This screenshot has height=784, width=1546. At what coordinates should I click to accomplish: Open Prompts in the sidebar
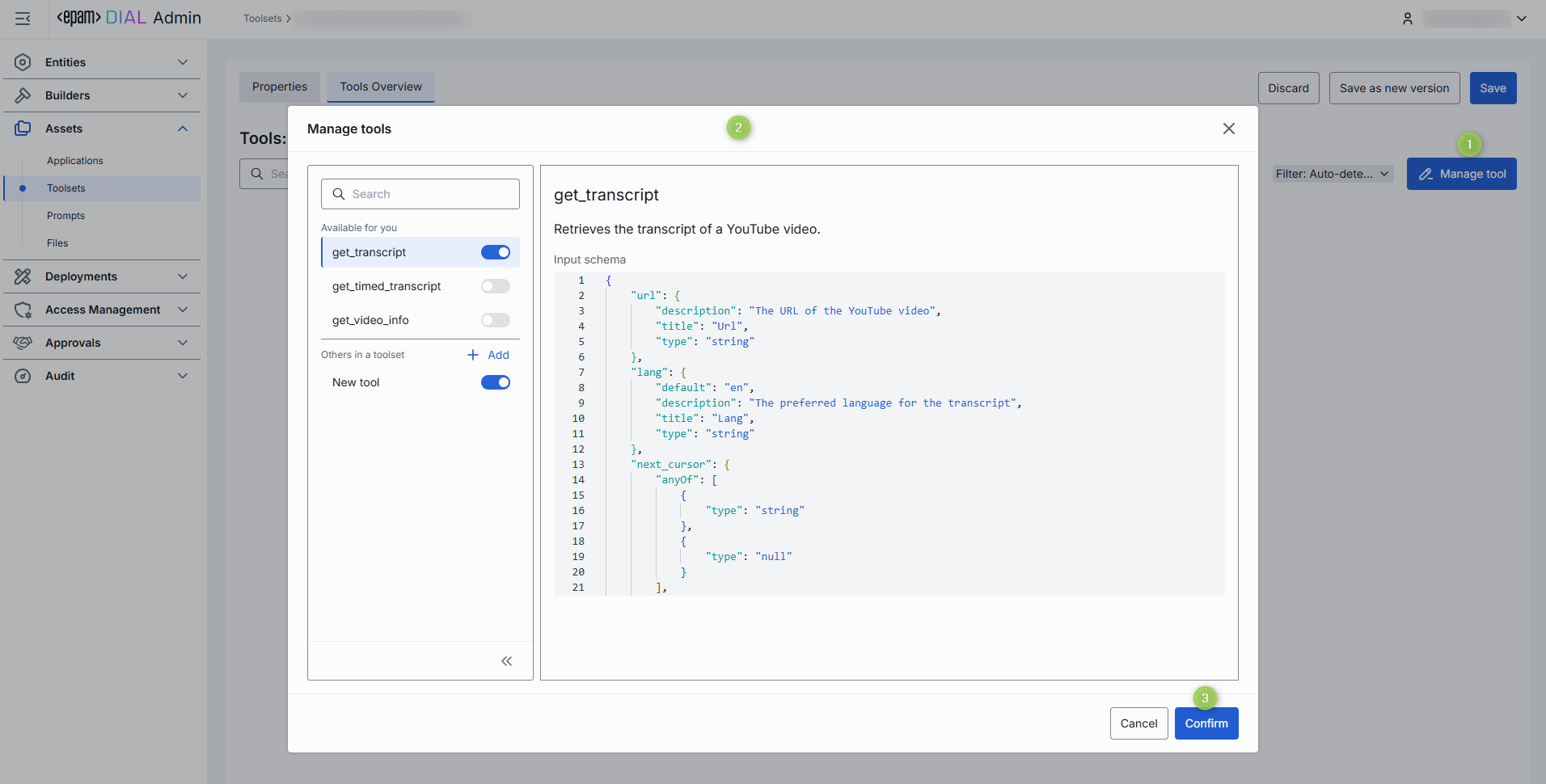click(x=65, y=216)
